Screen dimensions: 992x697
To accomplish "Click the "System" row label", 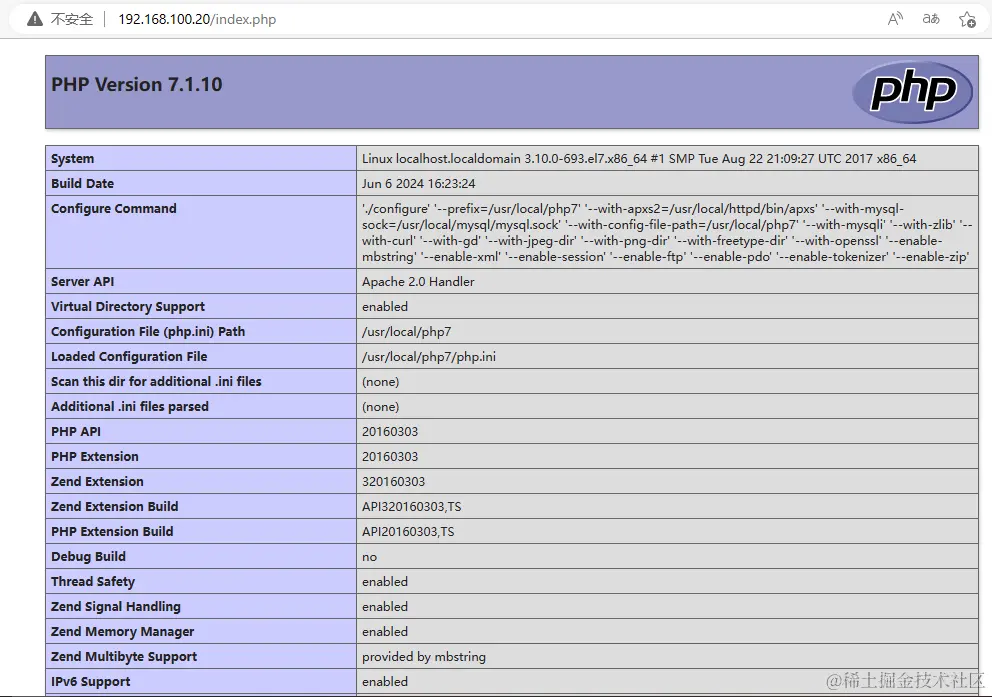I will click(x=73, y=159).
